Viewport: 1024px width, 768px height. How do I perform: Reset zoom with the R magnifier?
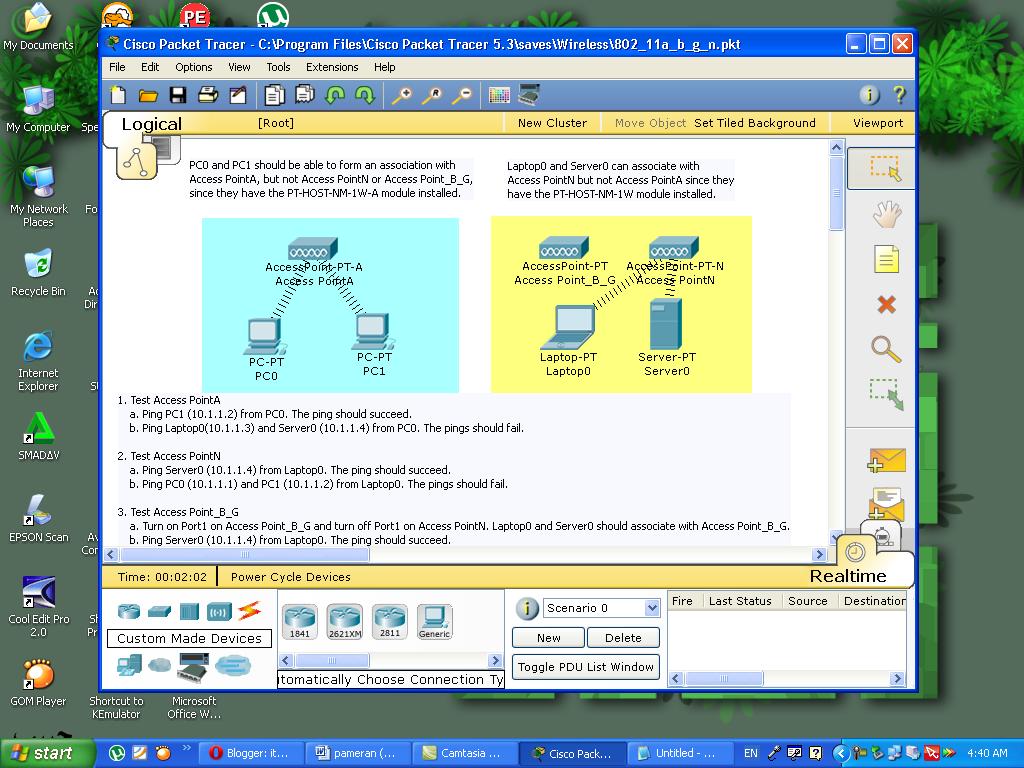point(431,95)
